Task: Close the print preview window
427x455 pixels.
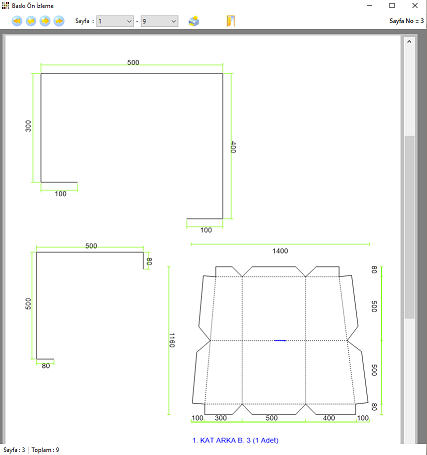Action: 415,6
